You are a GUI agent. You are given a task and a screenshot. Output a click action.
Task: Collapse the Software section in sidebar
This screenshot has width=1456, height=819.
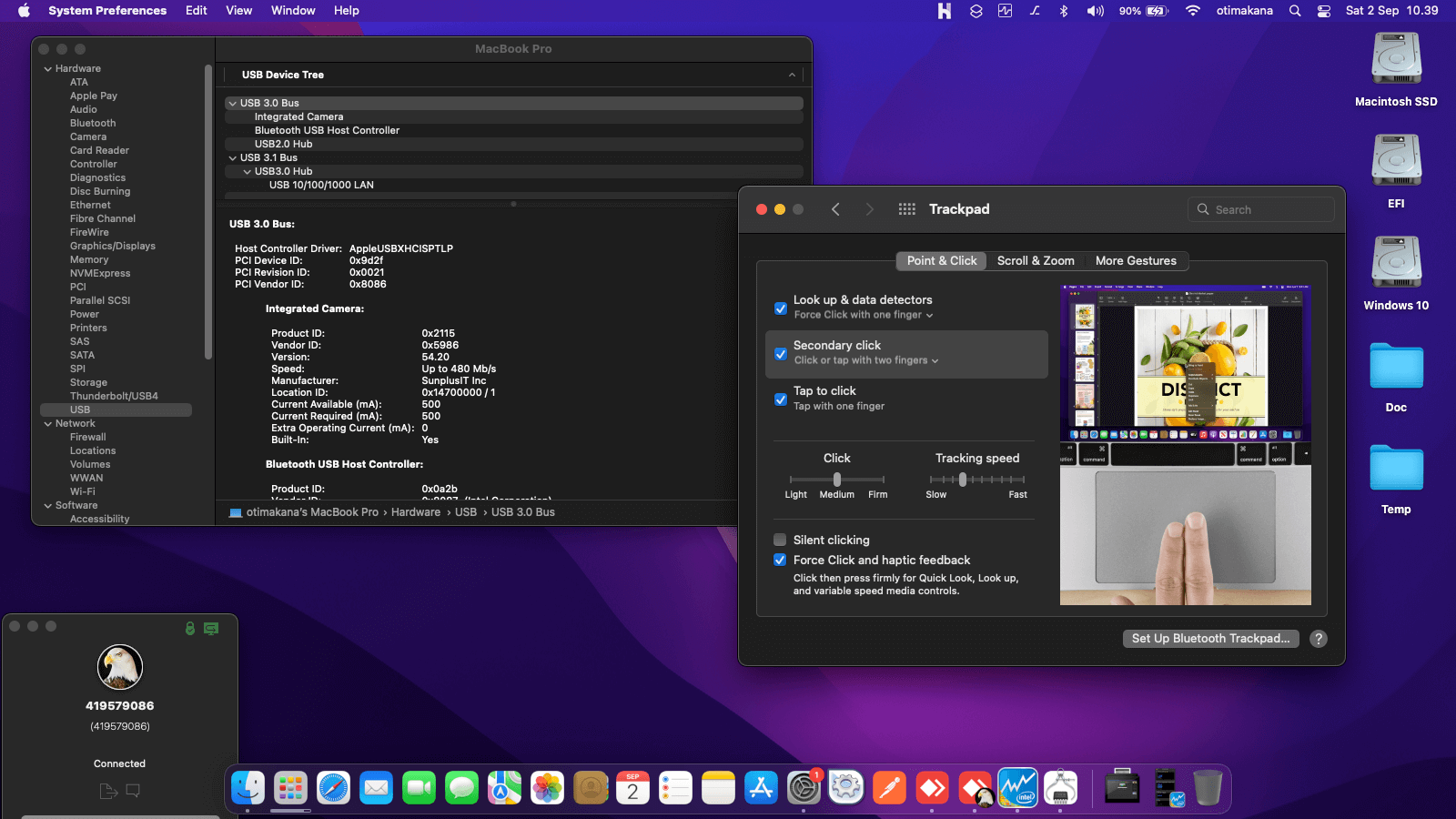(x=47, y=506)
